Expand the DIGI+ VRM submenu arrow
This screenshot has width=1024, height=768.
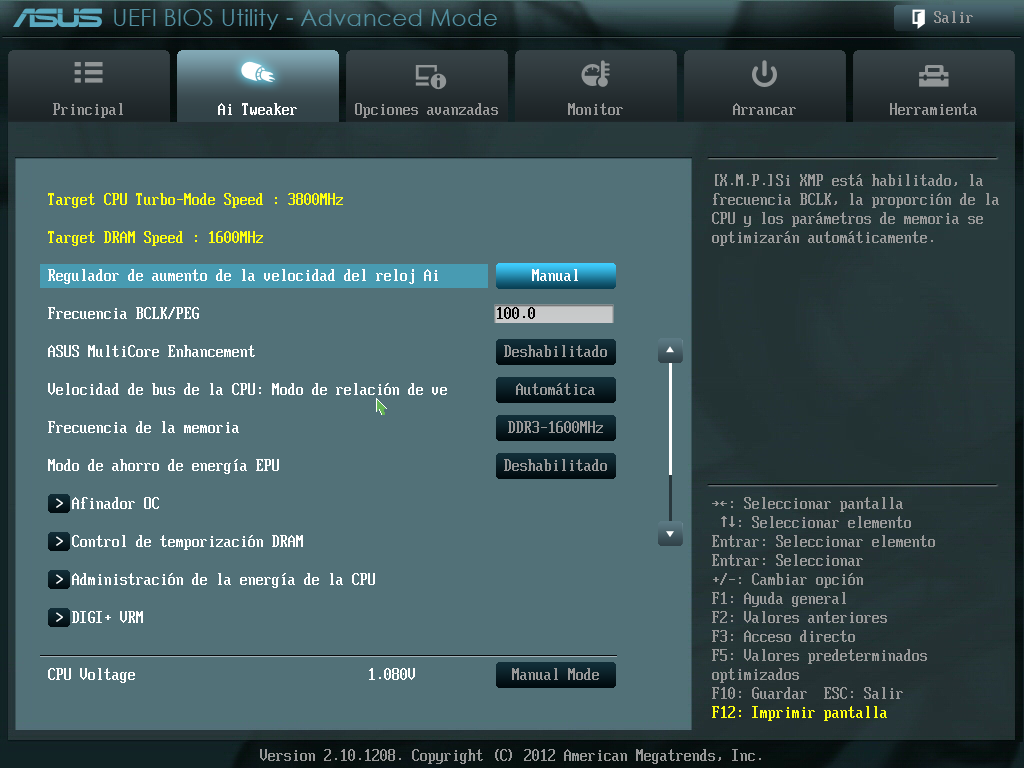pyautogui.click(x=59, y=617)
